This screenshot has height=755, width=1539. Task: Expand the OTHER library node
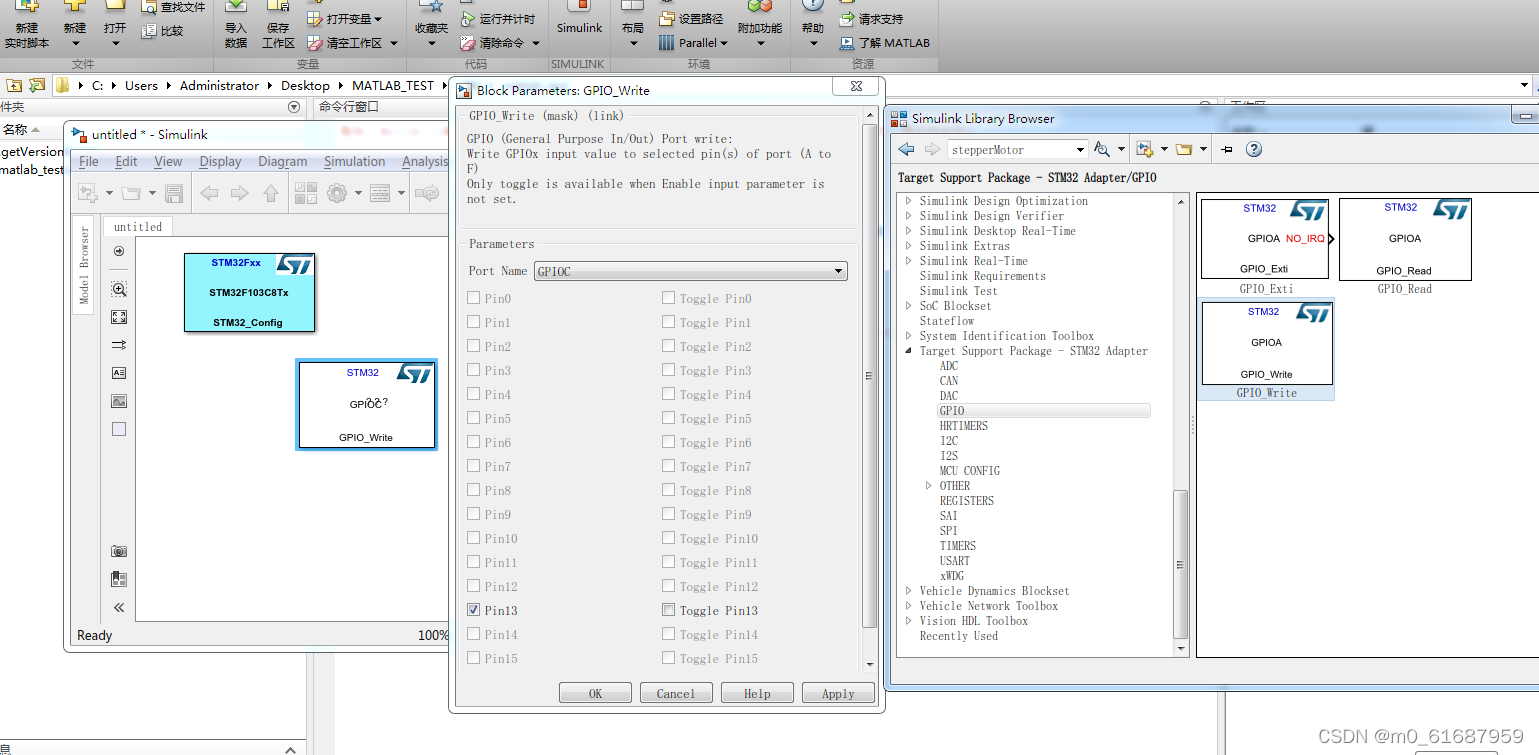929,486
